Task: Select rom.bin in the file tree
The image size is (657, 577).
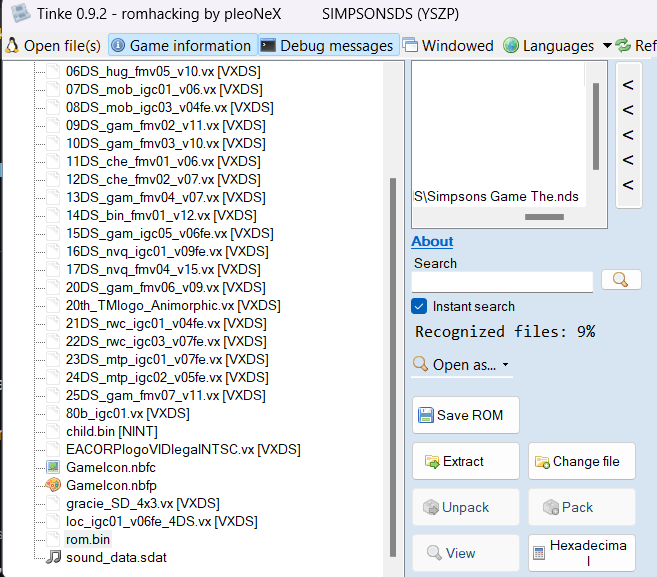Action: coord(88,539)
